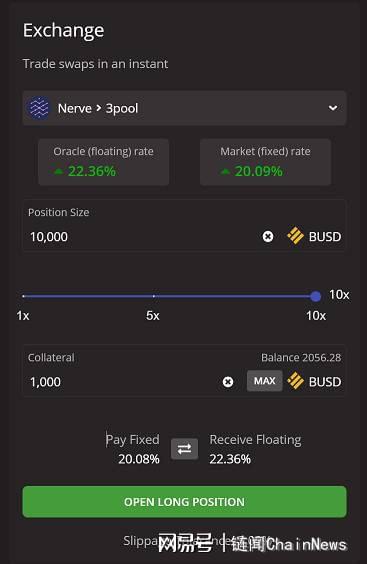
Task: Clear the Position Size amount
Action: tap(268, 237)
